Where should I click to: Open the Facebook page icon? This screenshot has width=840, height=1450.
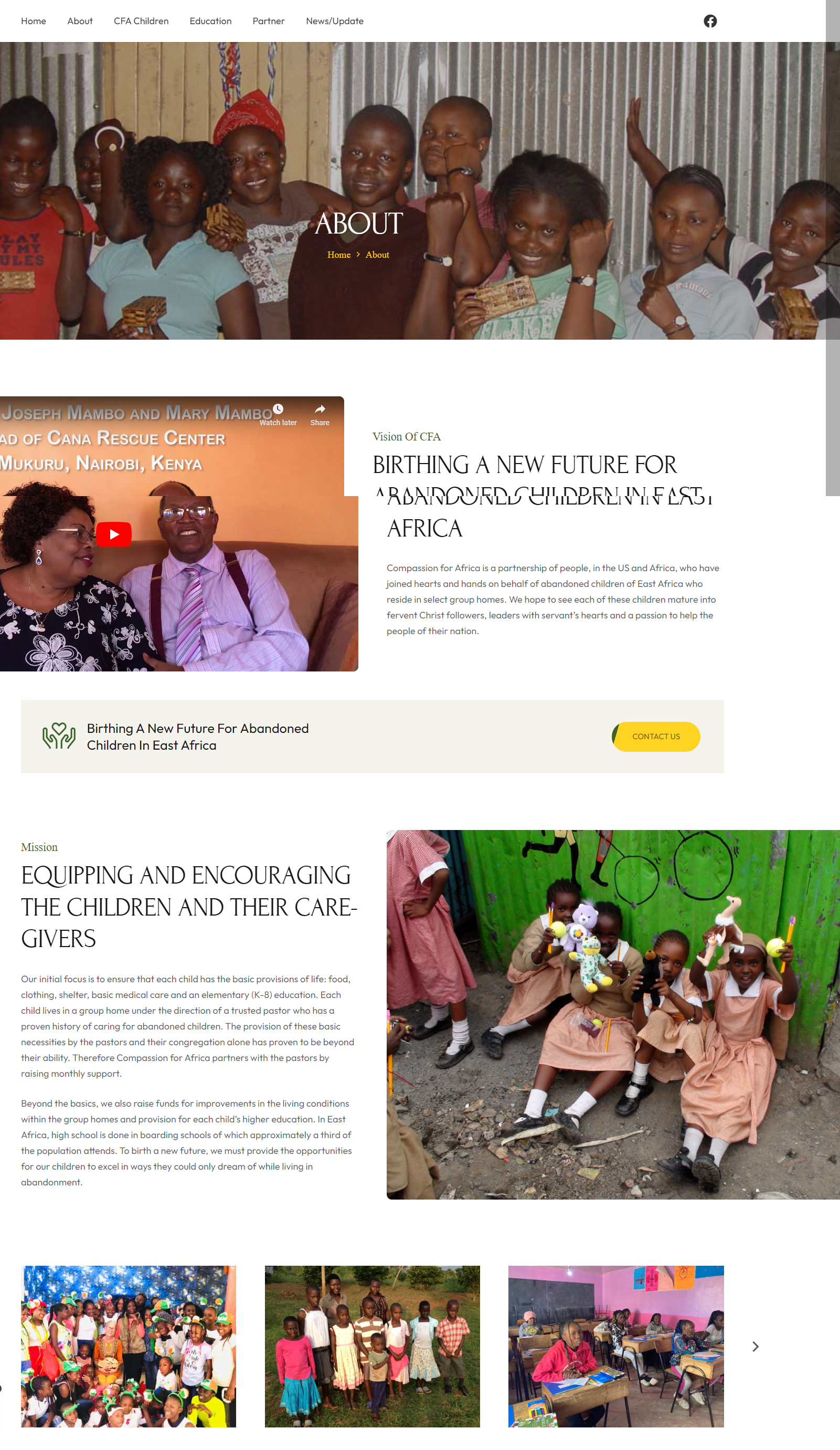coord(710,22)
